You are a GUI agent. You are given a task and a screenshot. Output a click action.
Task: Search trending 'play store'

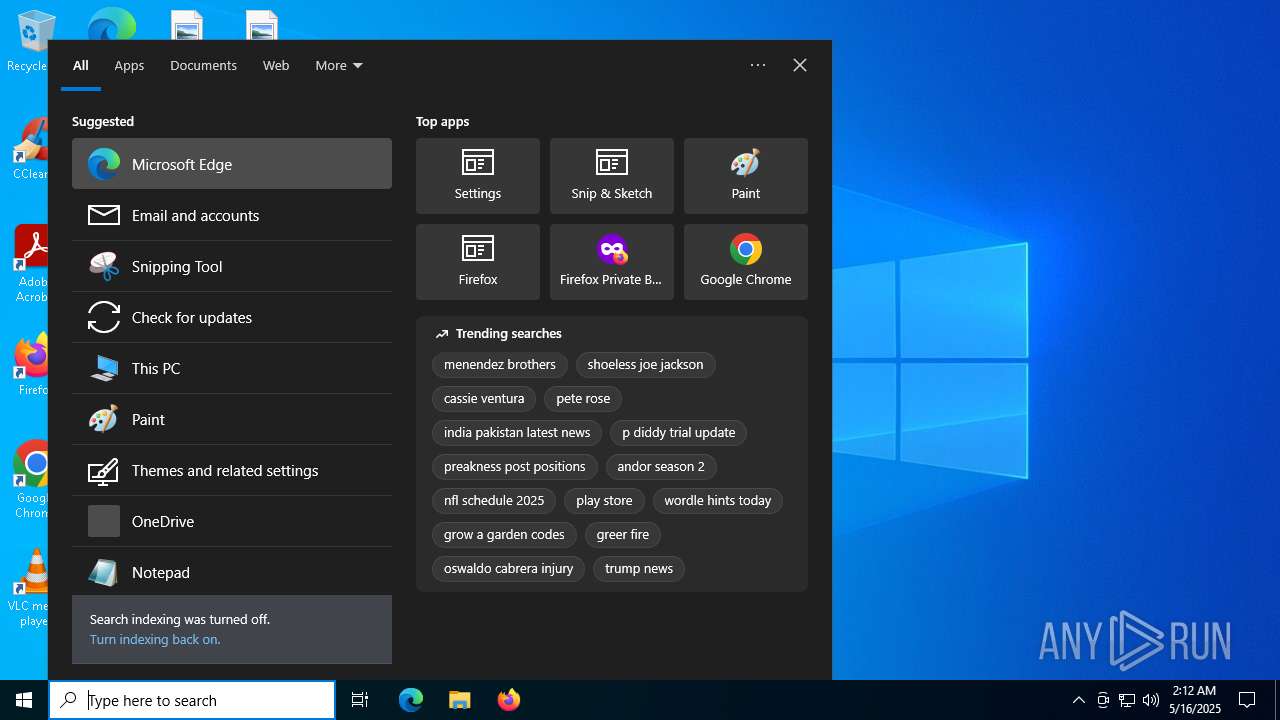point(604,501)
